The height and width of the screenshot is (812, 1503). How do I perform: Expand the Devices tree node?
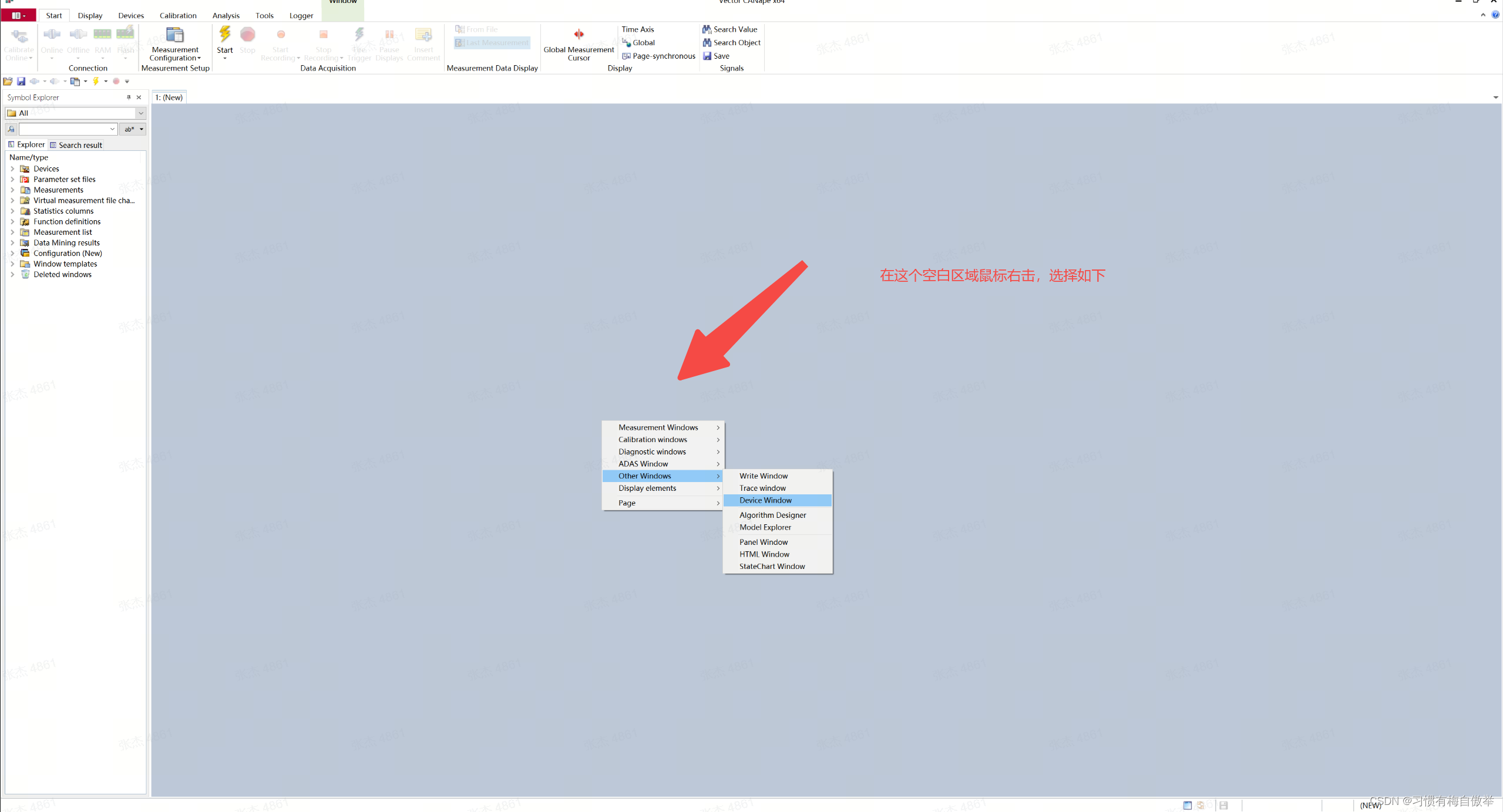point(12,169)
